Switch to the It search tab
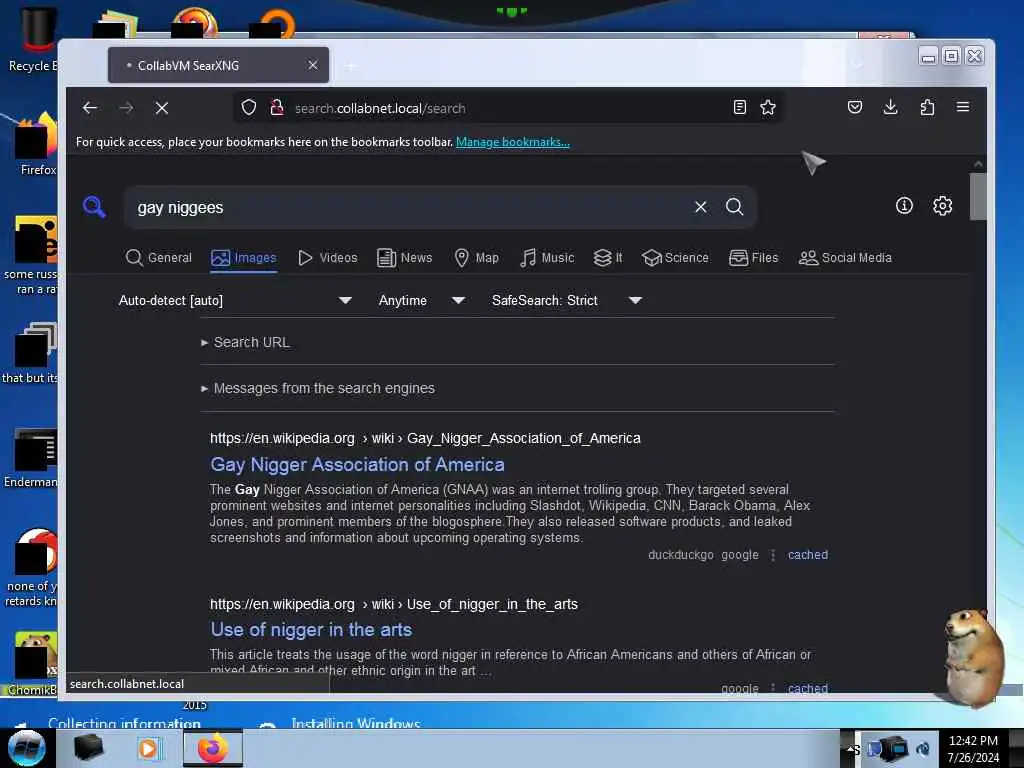The image size is (1024, 768). tap(608, 257)
